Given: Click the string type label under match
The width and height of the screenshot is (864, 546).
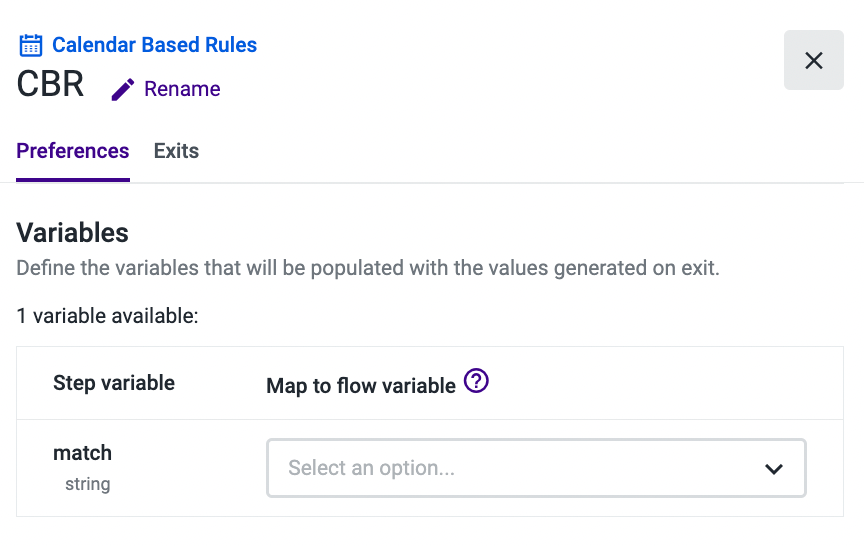Looking at the screenshot, I should [x=88, y=484].
